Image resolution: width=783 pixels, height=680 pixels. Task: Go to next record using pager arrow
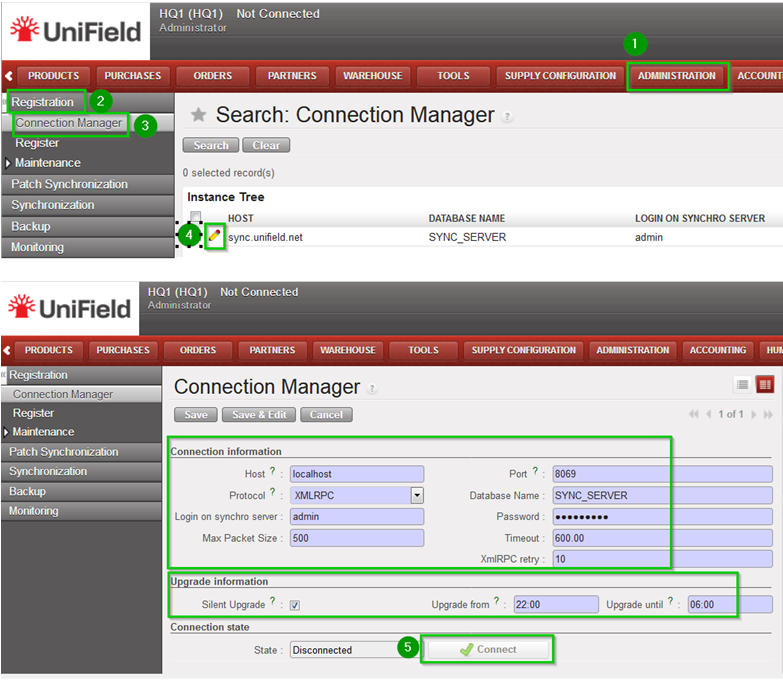pyautogui.click(x=753, y=414)
